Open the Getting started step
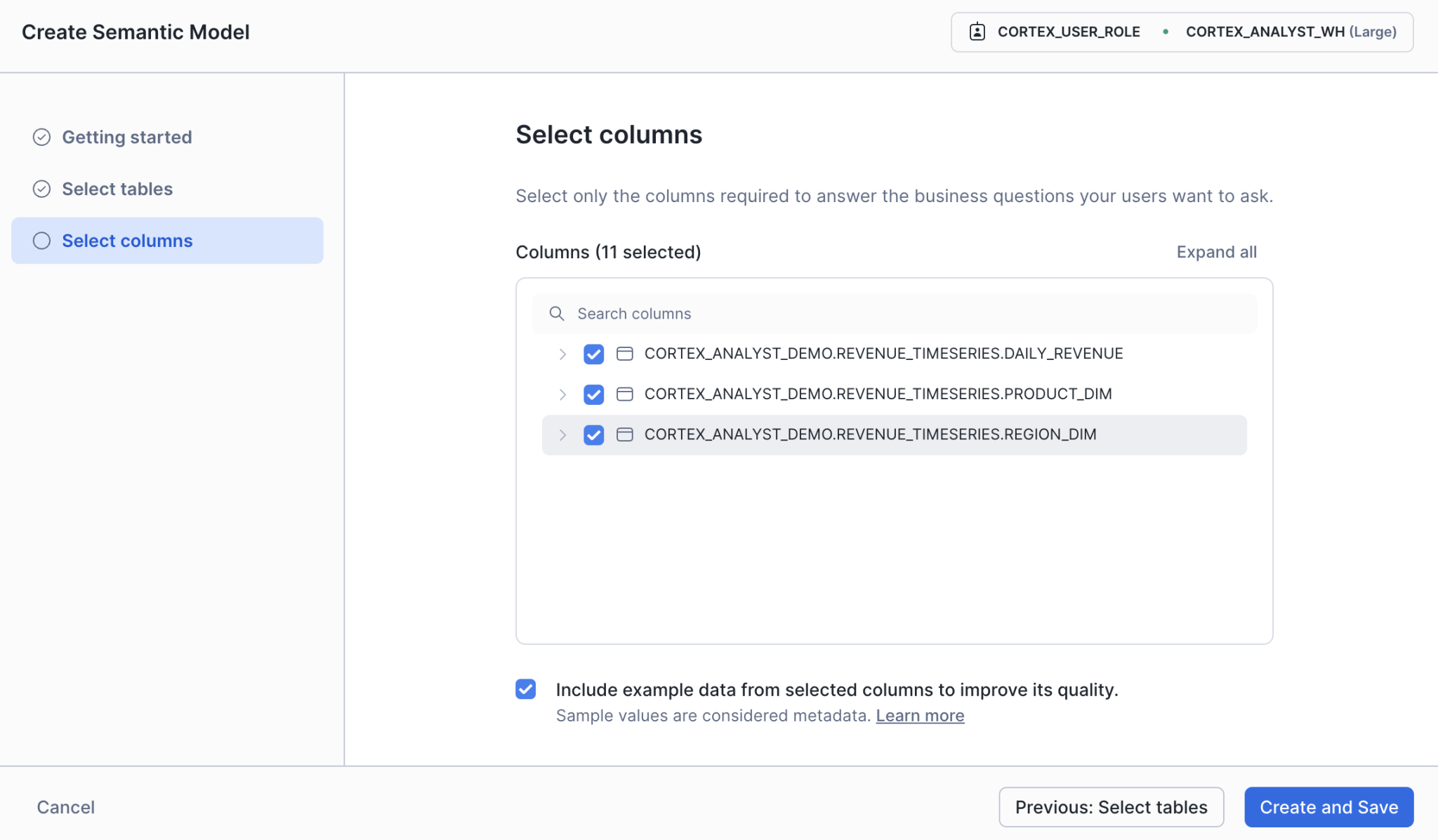 coord(127,137)
